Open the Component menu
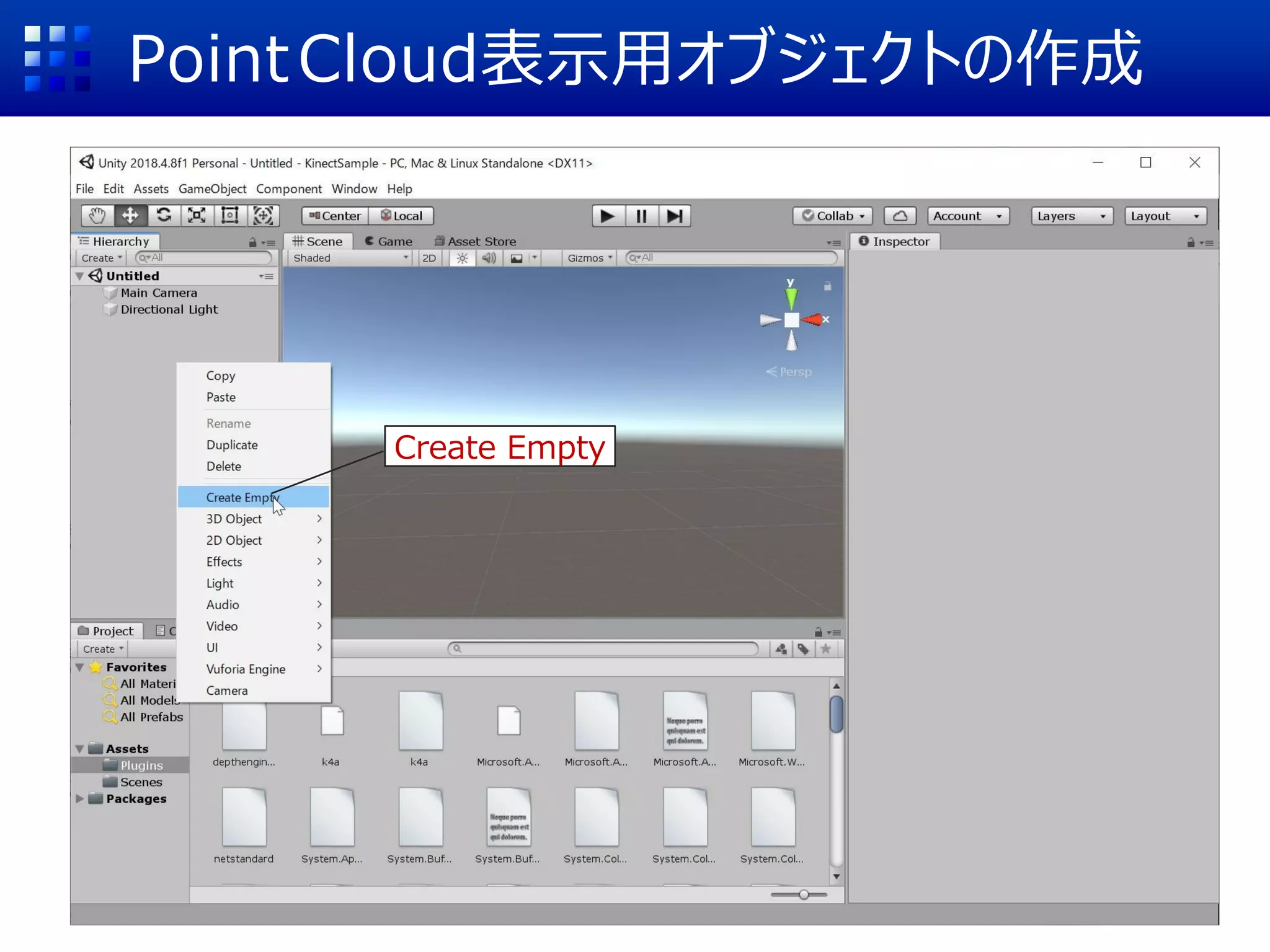This screenshot has width=1270, height=952. (289, 189)
